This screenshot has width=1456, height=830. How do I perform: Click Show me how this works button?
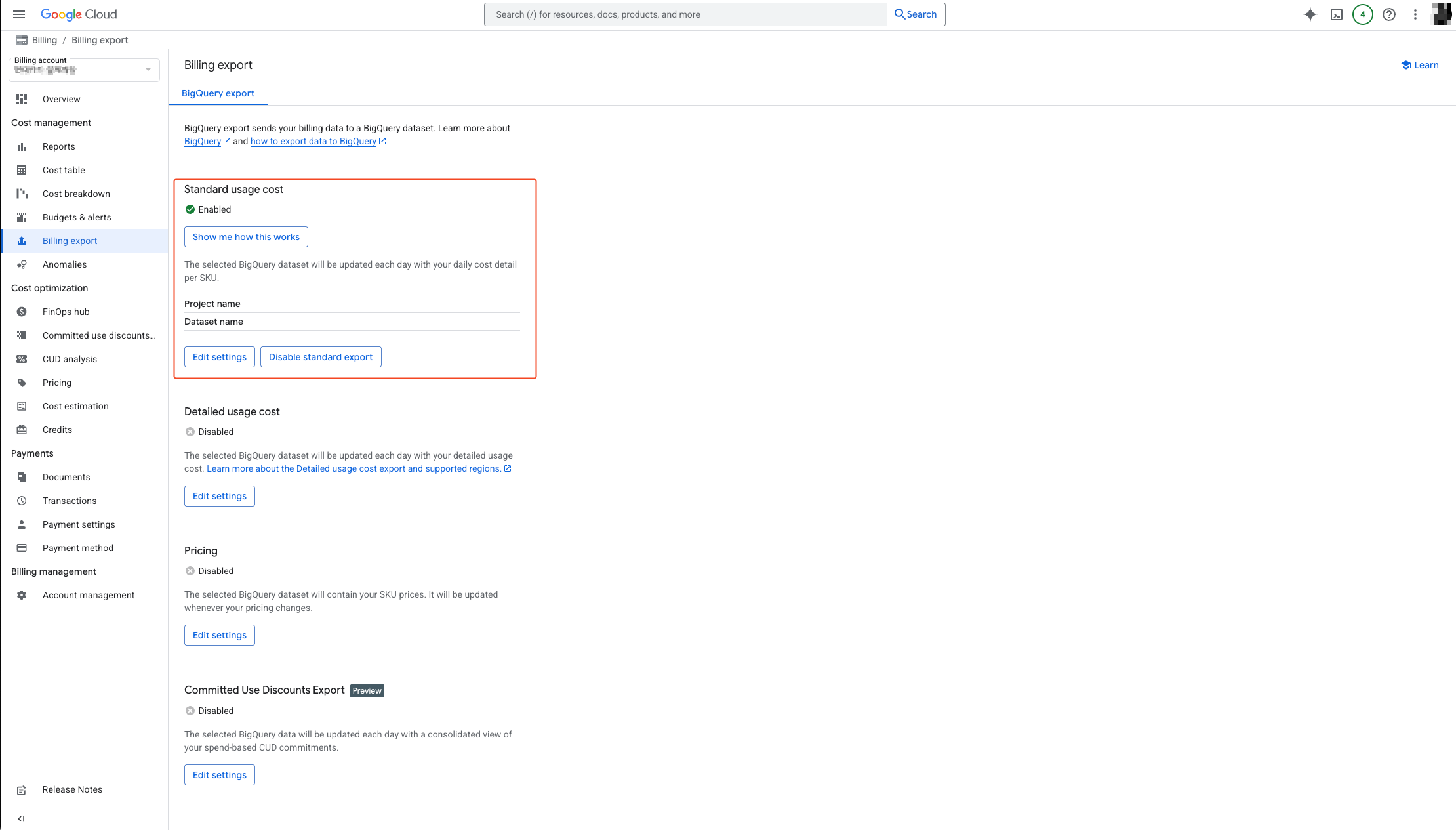point(246,237)
